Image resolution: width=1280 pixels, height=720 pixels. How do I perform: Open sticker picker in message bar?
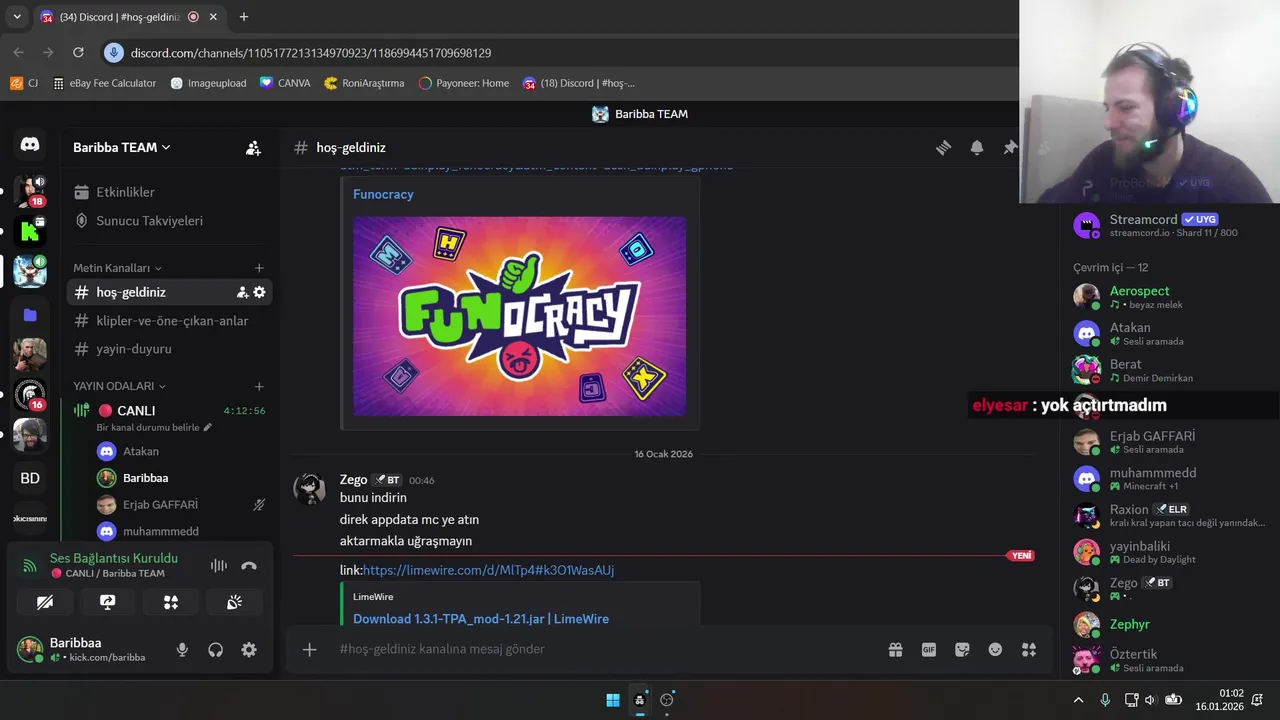pyautogui.click(x=962, y=650)
